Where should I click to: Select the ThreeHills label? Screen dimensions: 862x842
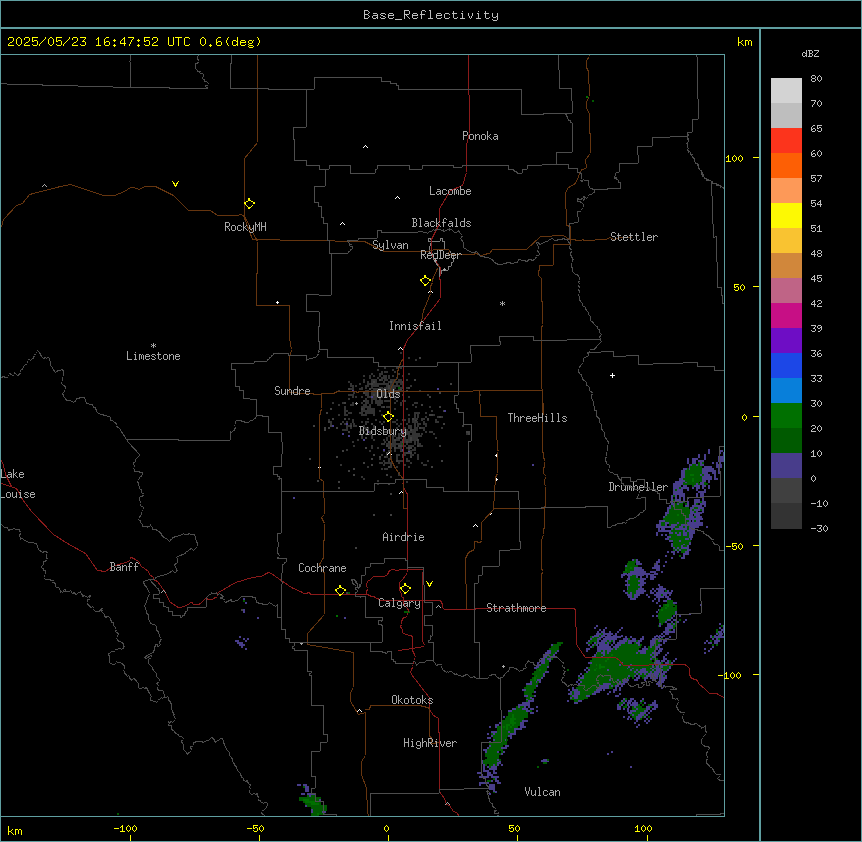[537, 418]
